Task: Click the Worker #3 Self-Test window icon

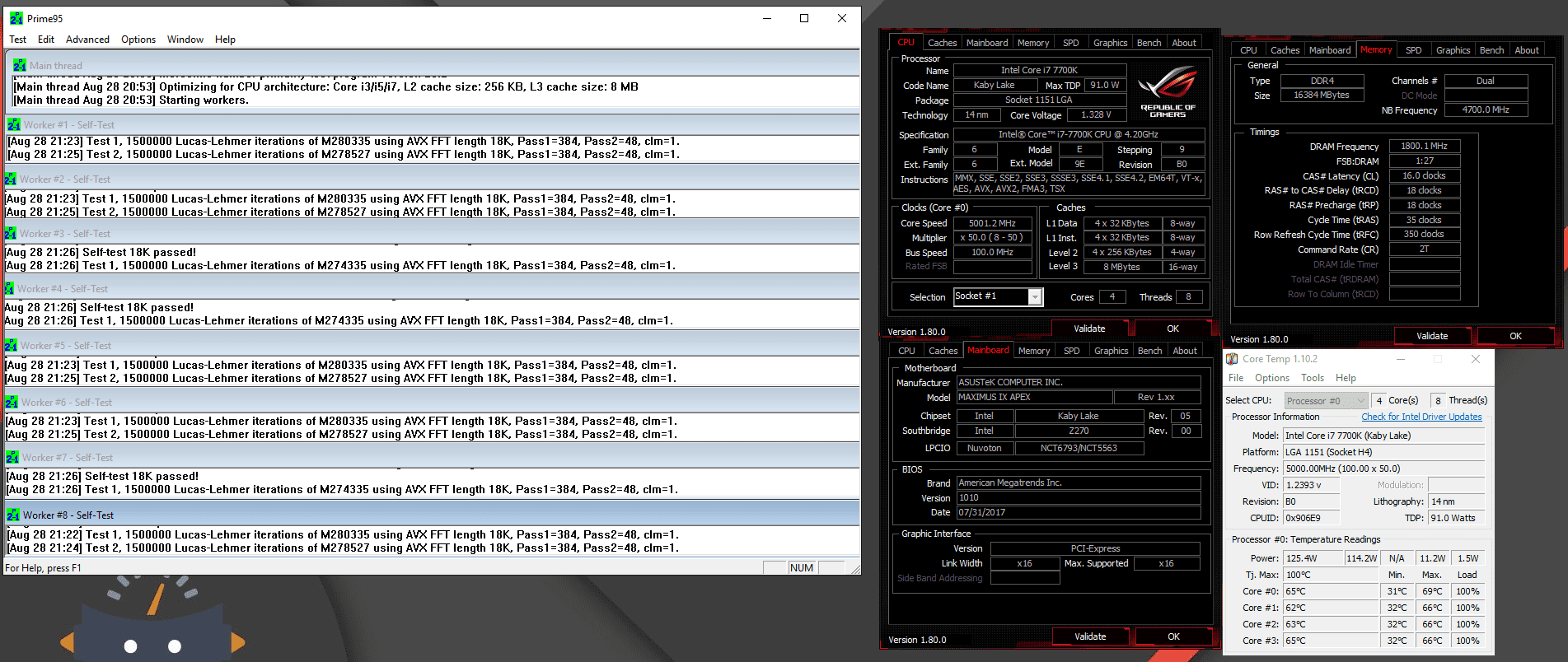Action: pos(10,233)
